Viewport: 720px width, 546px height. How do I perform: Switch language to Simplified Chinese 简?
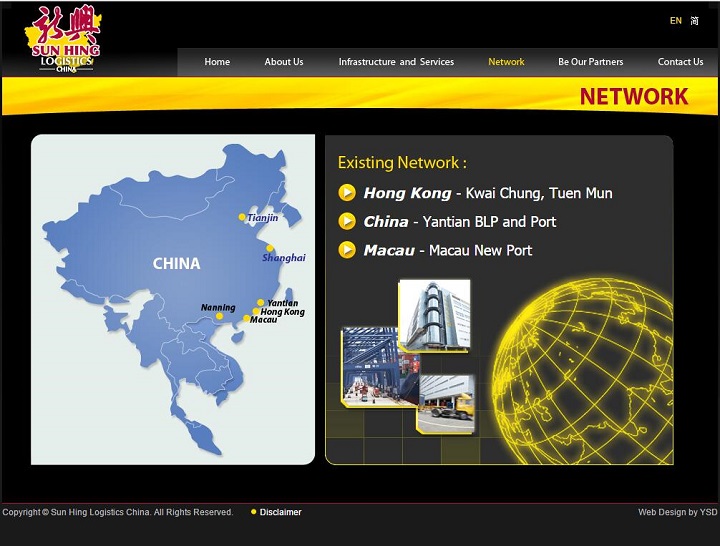(694, 21)
